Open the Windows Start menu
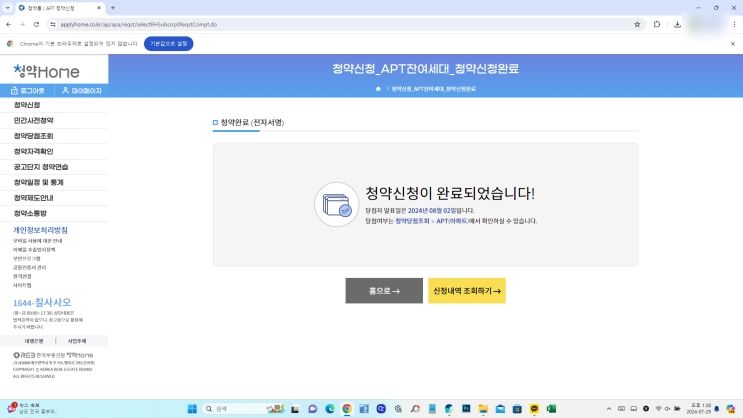This screenshot has height=418, width=743. (x=192, y=409)
